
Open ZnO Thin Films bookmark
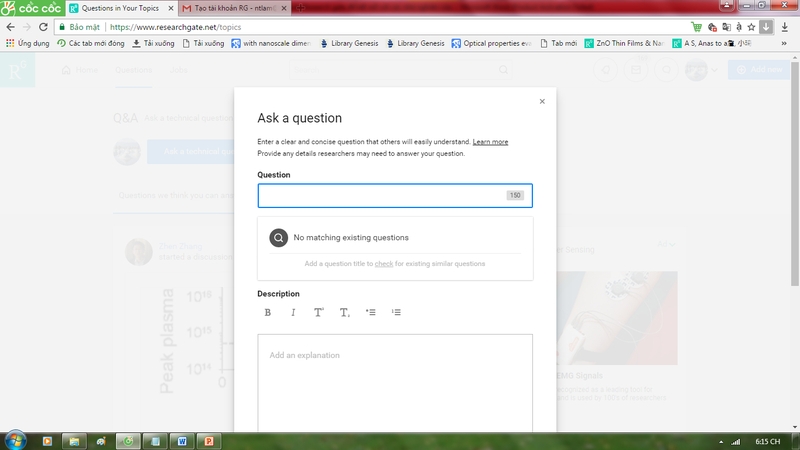(x=623, y=43)
